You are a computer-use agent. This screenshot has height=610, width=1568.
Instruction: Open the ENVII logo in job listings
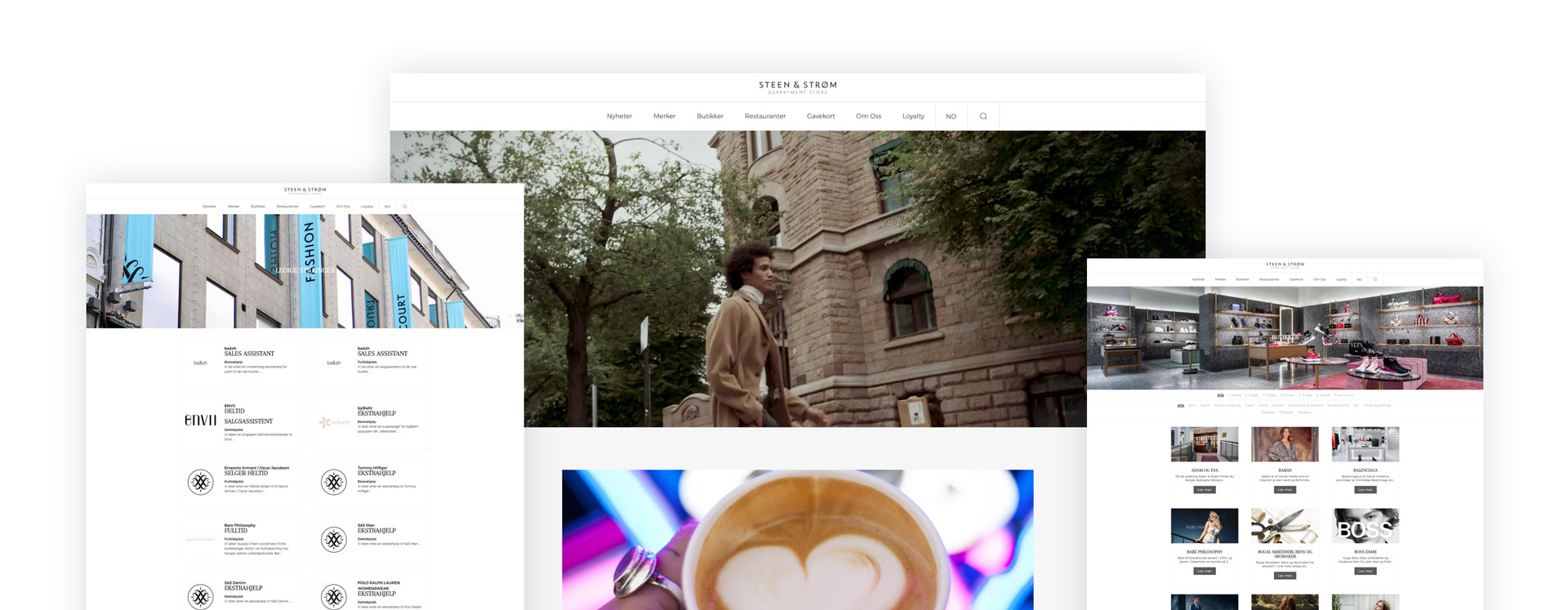[200, 421]
